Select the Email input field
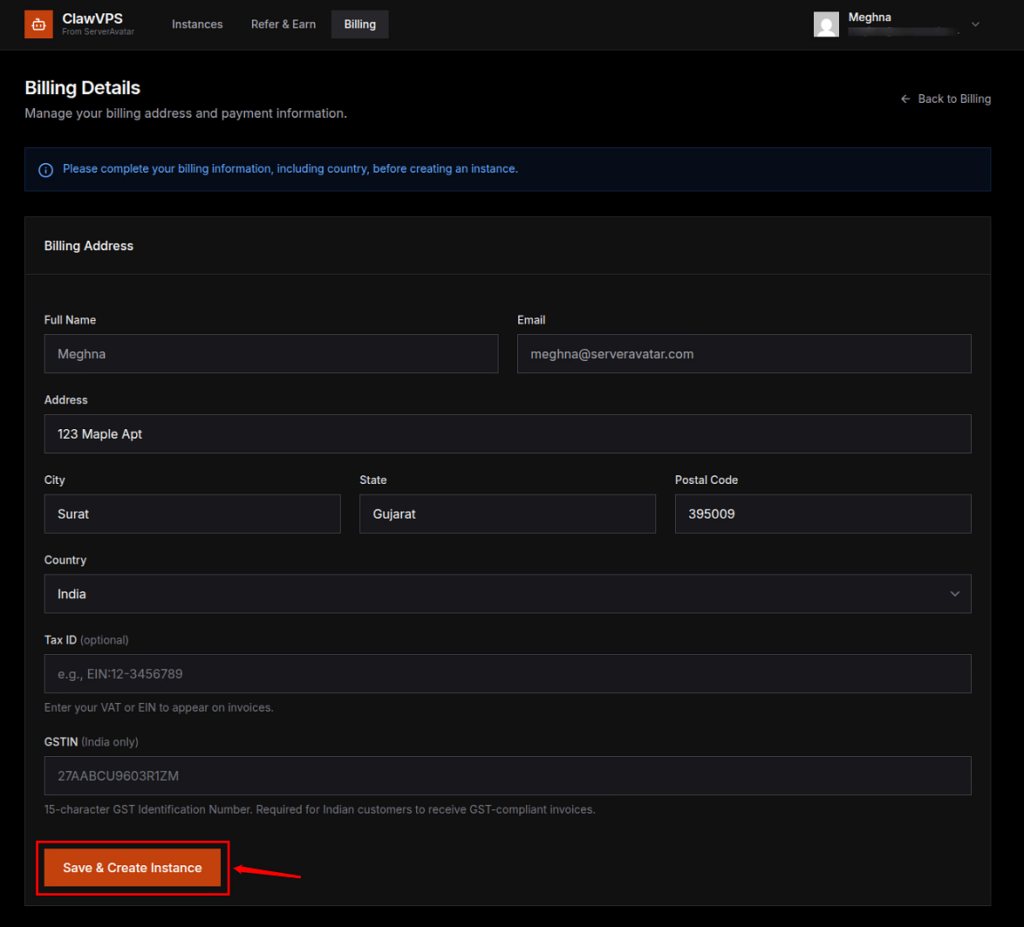 point(744,353)
